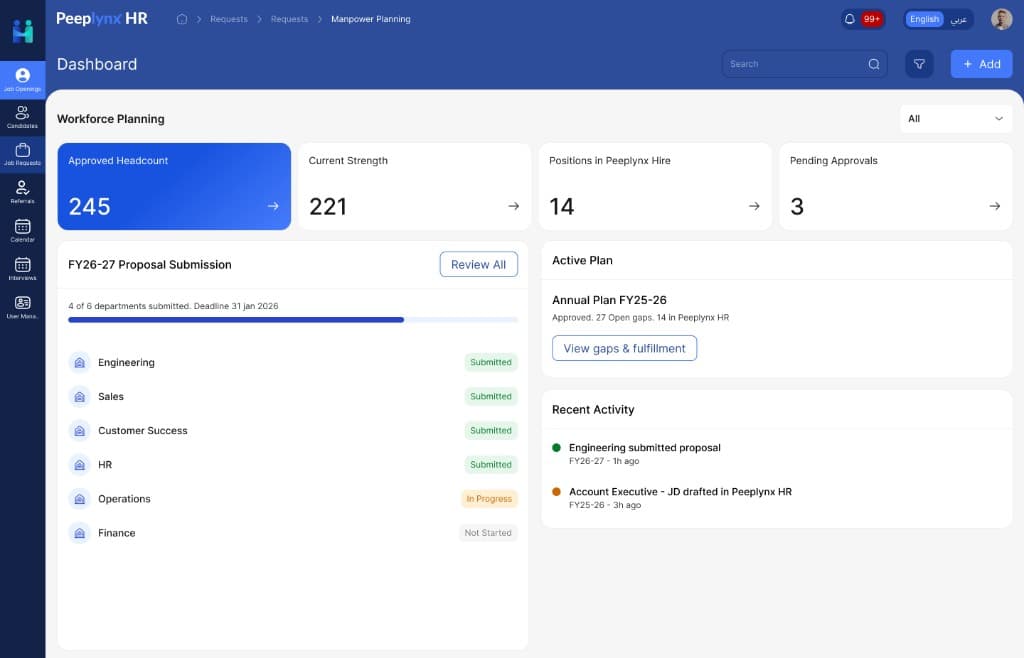Click HR Submitted status badge

point(490,465)
